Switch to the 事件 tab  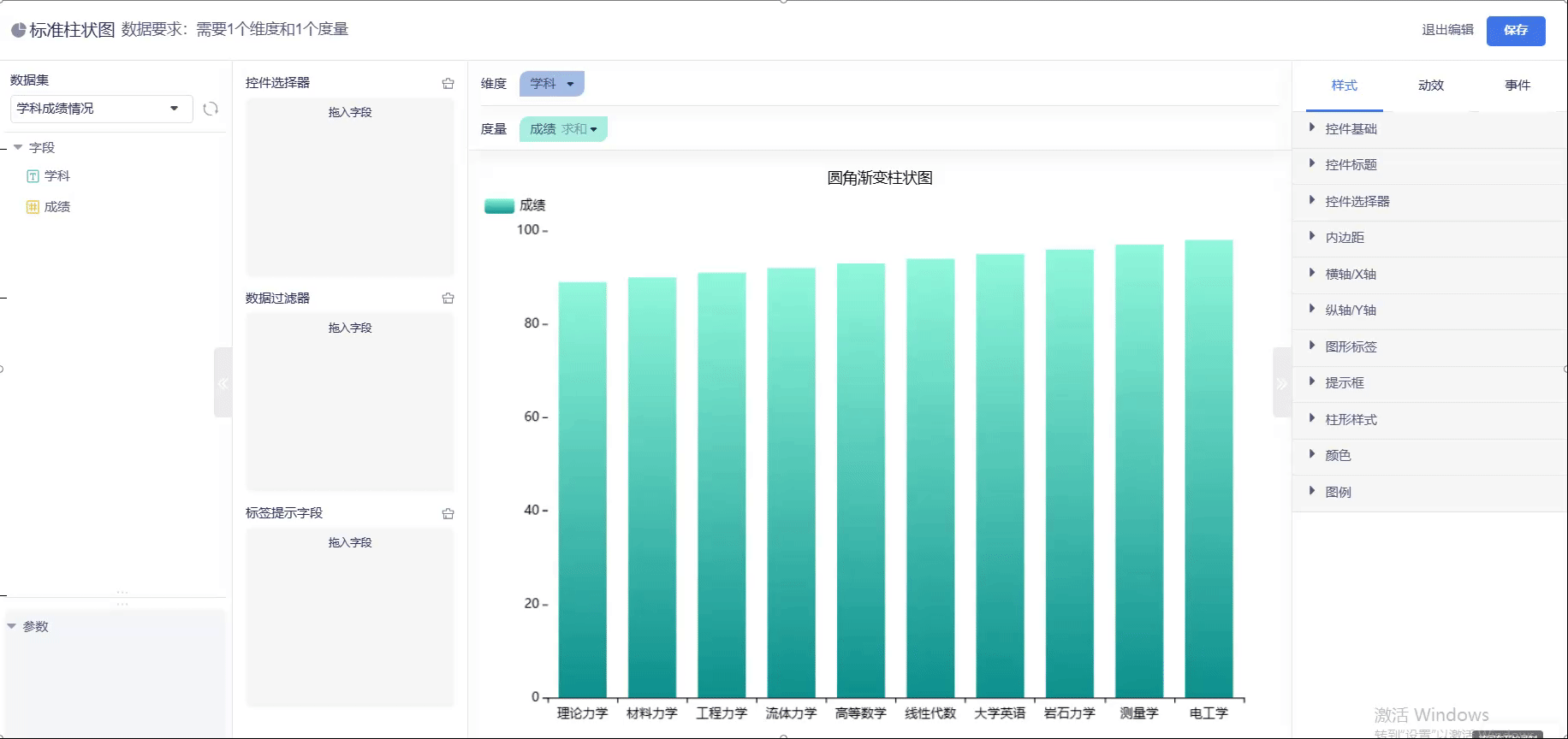coord(1517,86)
